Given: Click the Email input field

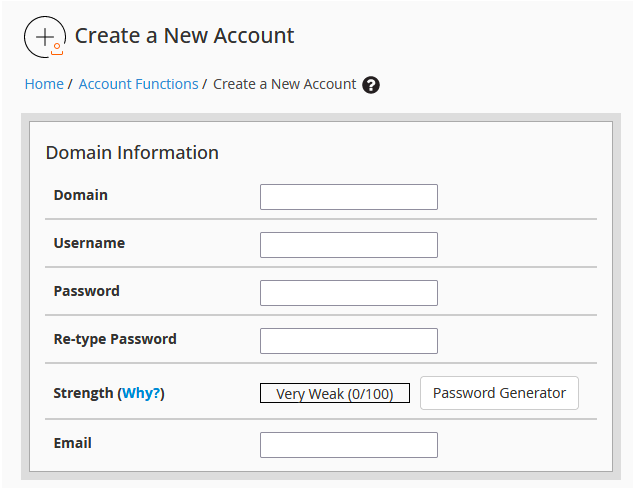Looking at the screenshot, I should point(348,445).
